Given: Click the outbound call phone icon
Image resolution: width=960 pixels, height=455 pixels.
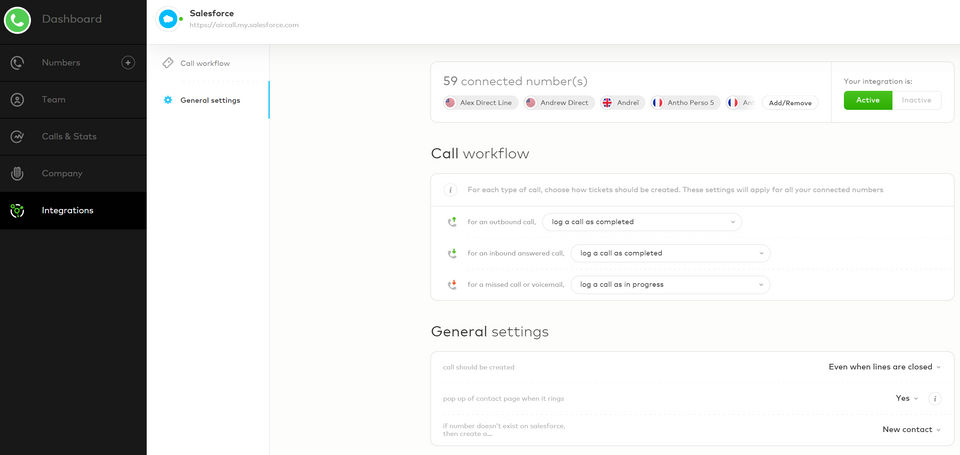Looking at the screenshot, I should (452, 222).
